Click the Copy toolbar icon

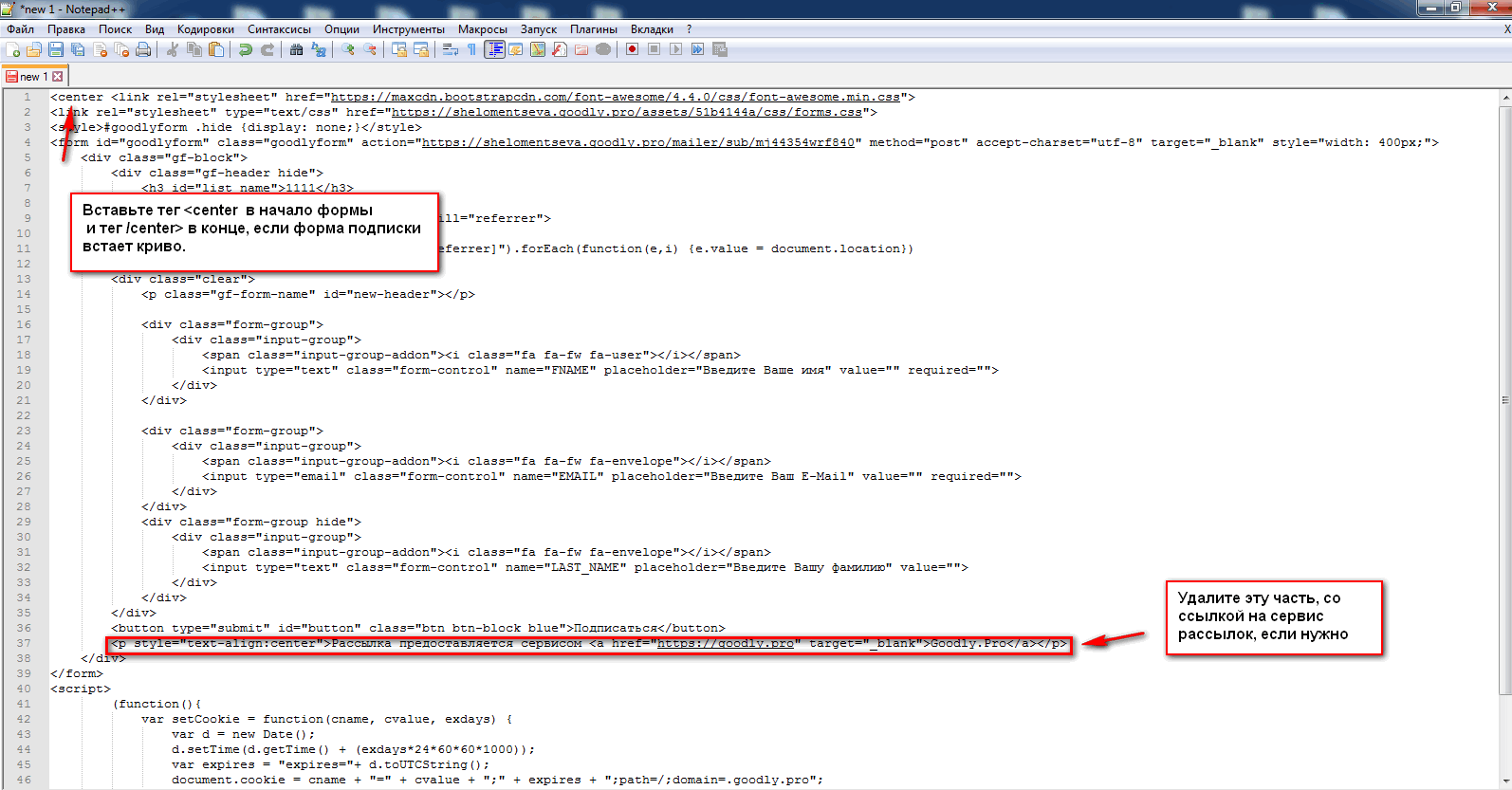tap(194, 49)
